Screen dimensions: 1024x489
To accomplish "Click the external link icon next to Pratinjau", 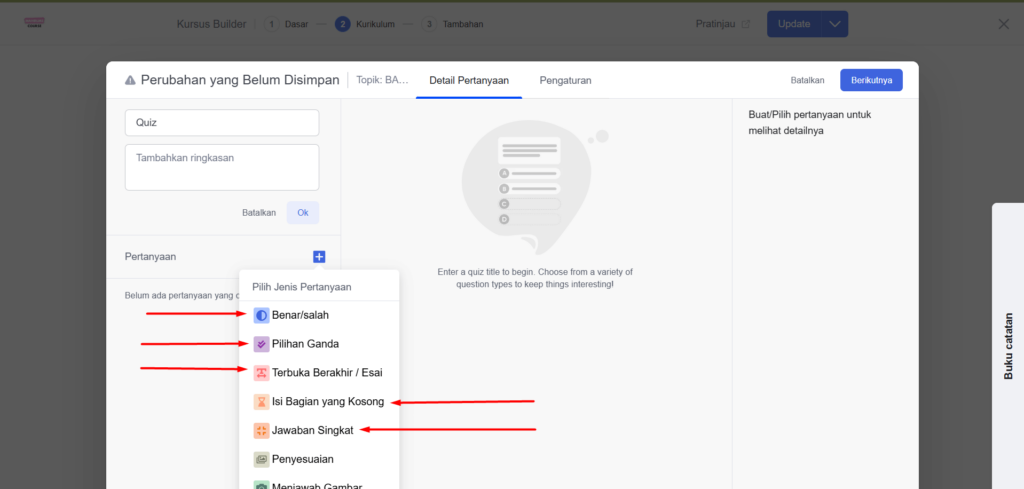I will click(x=745, y=24).
